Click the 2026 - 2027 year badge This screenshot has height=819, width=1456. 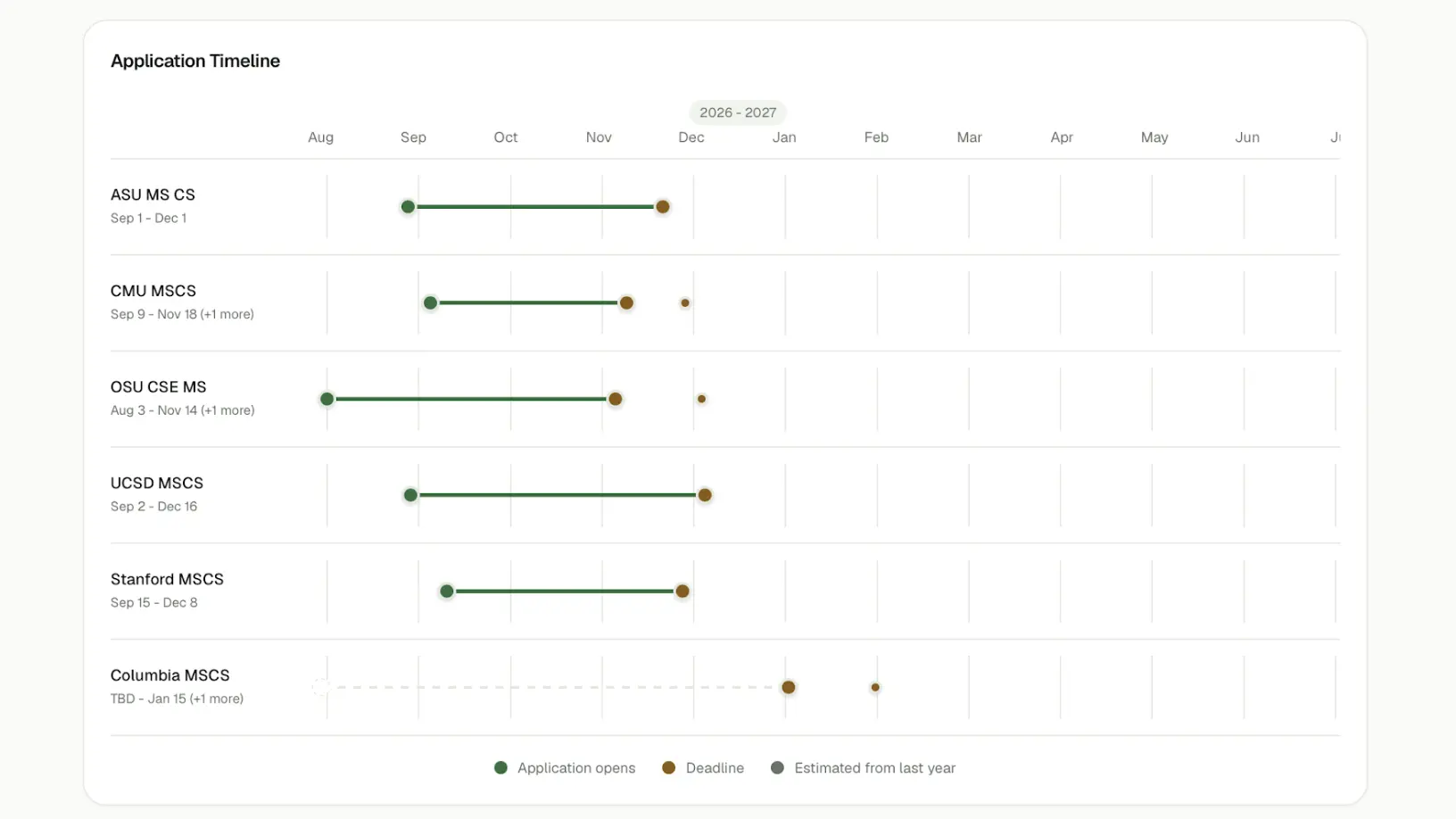[x=738, y=112]
